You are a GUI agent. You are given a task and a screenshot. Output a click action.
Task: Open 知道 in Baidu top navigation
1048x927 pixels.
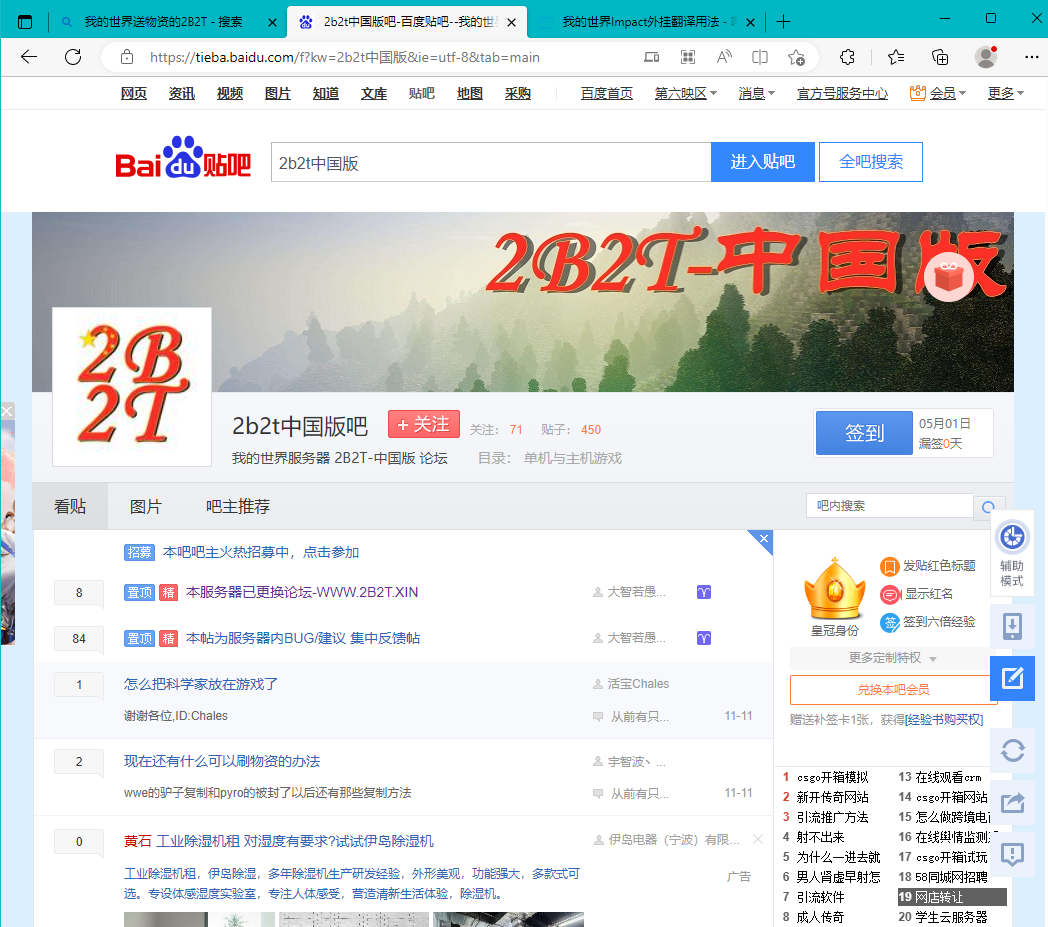click(x=326, y=94)
